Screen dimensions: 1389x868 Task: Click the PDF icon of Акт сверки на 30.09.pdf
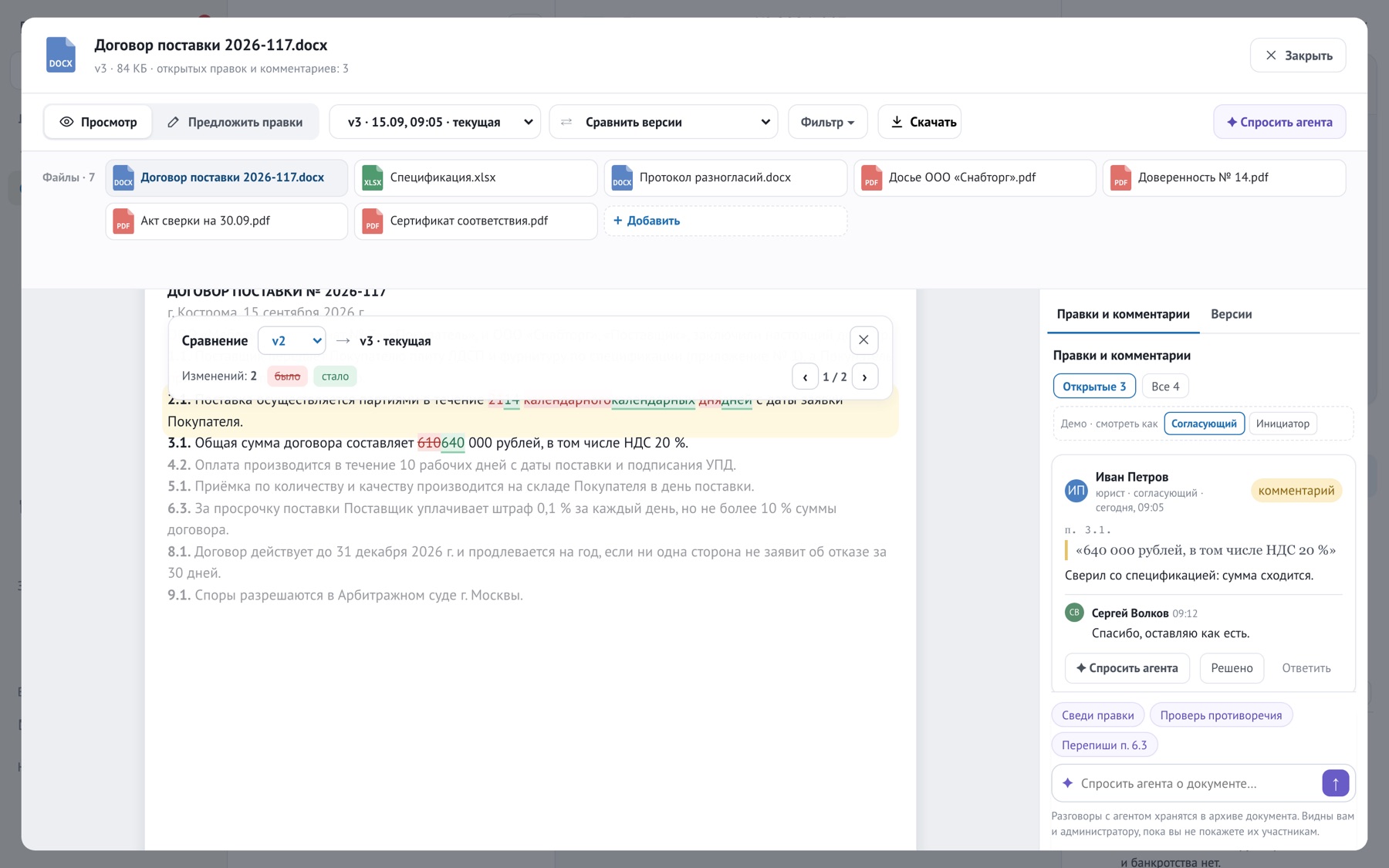pyautogui.click(x=123, y=221)
